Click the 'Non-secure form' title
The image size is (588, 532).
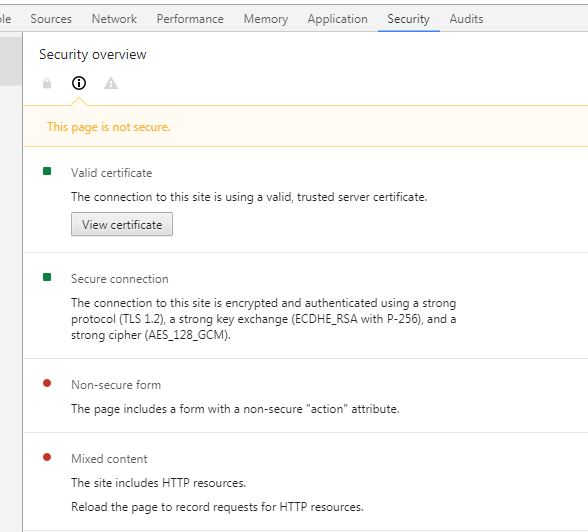click(x=116, y=385)
